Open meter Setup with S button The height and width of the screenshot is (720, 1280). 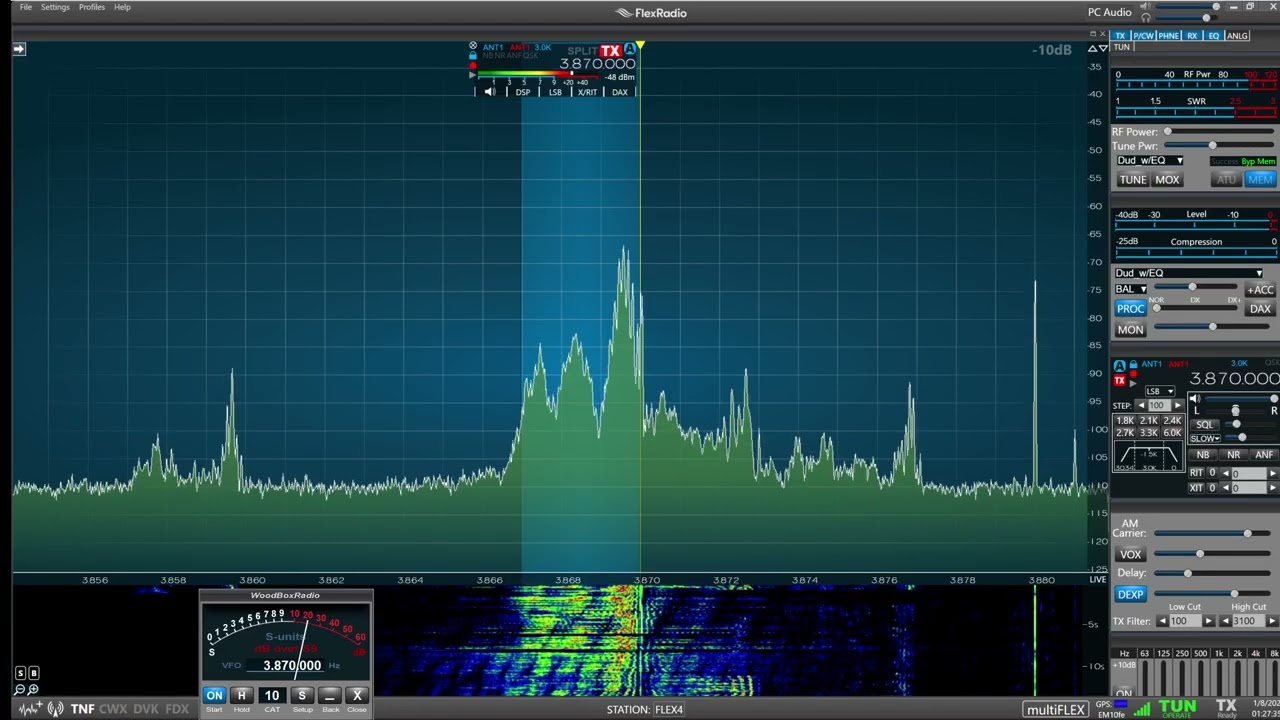301,695
